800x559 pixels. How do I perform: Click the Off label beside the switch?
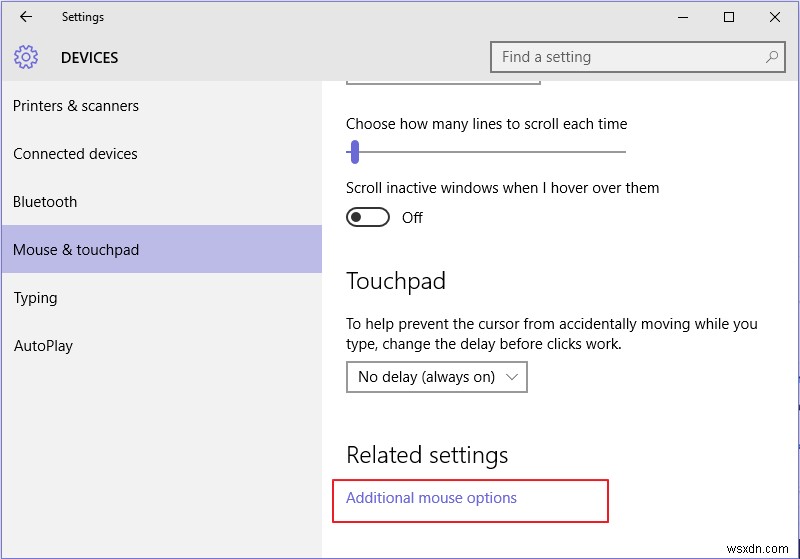pos(412,218)
